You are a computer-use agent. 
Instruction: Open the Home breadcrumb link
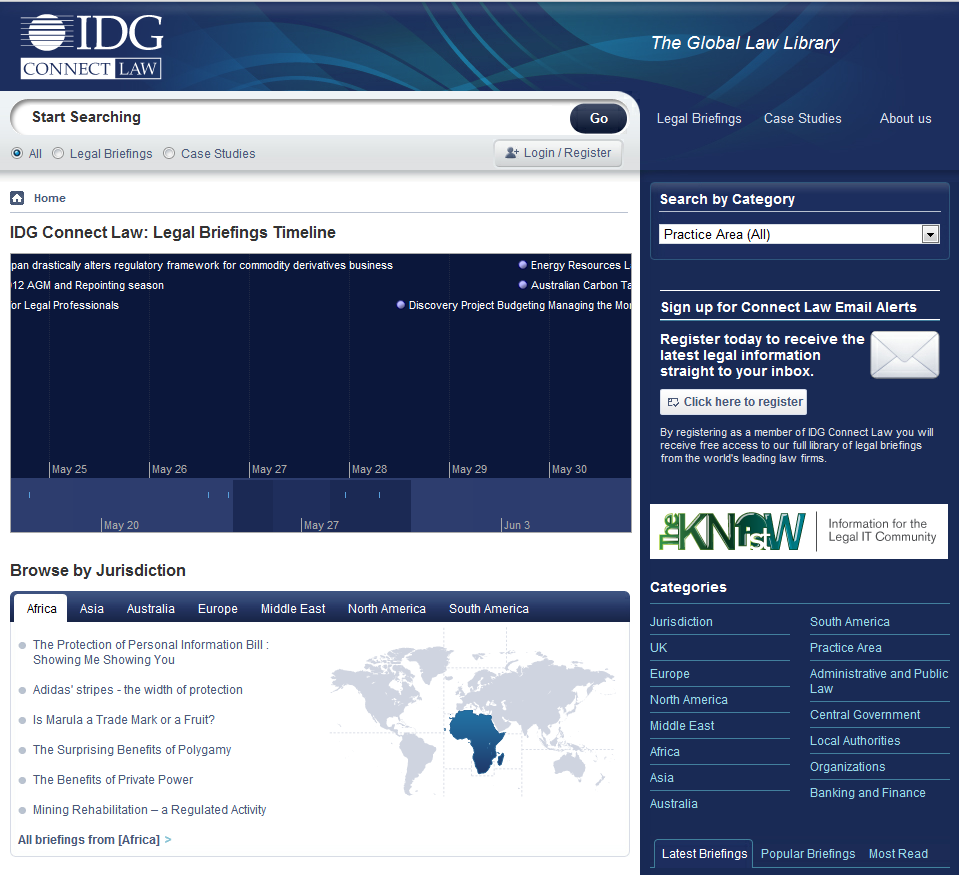[50, 198]
